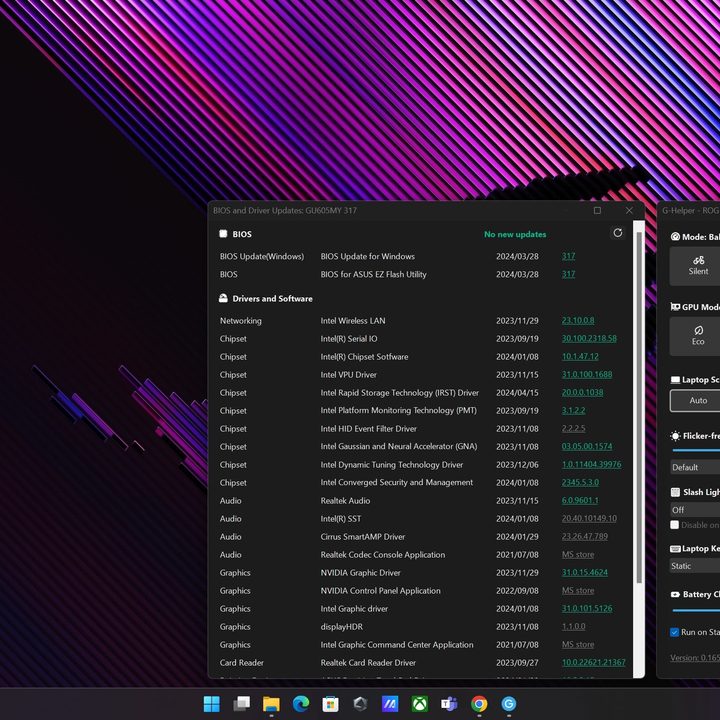Open Realtek Card Reader version 10.0.22621.21367 link
The image size is (720, 720).
point(594,663)
